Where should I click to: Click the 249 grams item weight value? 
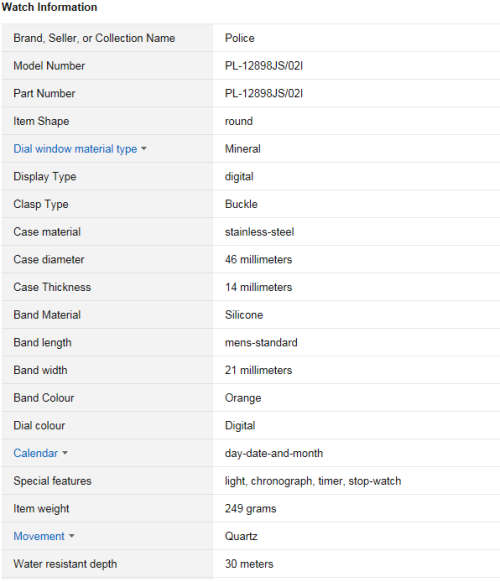pyautogui.click(x=250, y=509)
